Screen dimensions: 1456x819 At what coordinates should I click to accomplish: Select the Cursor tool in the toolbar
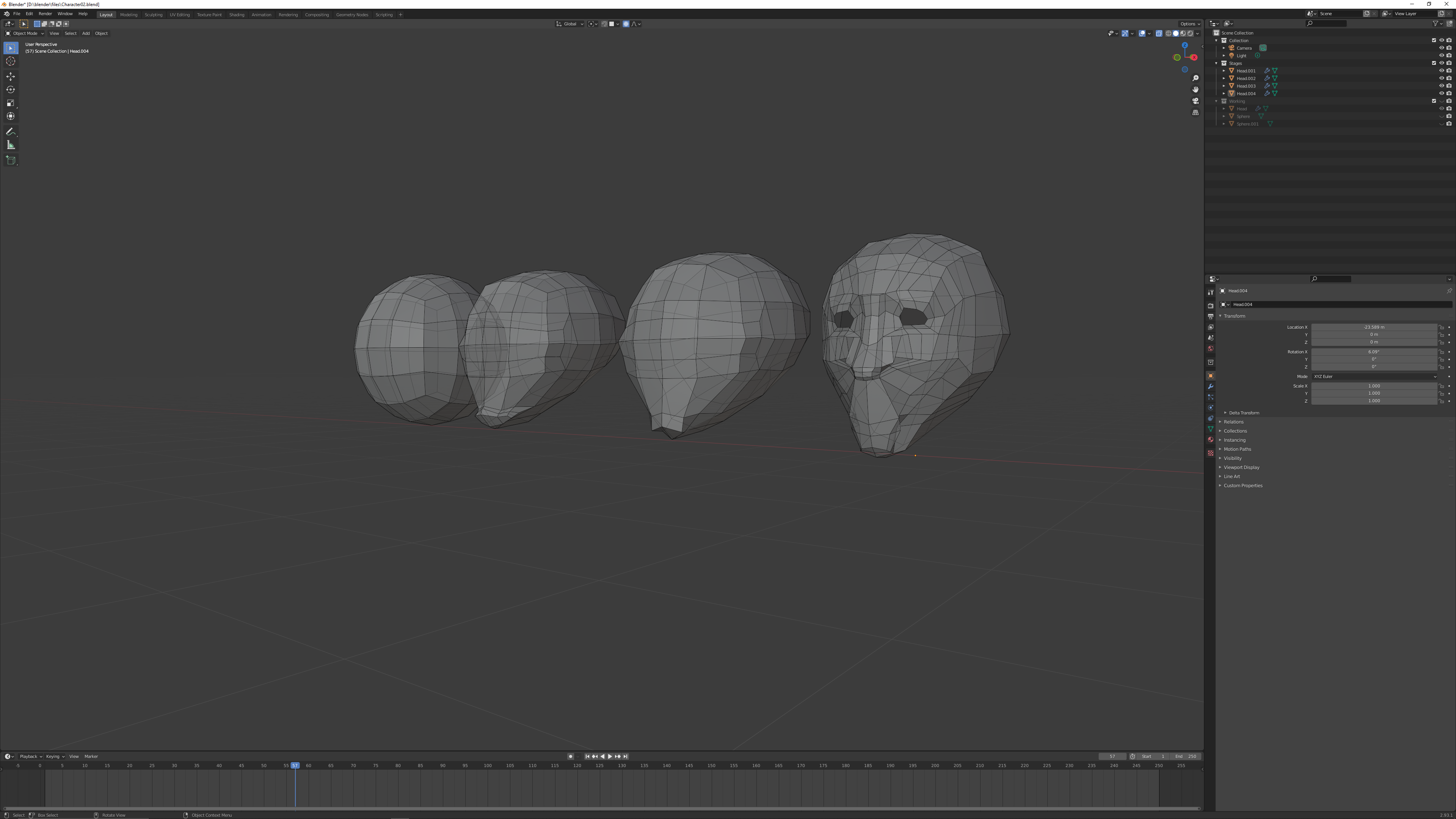[x=11, y=61]
